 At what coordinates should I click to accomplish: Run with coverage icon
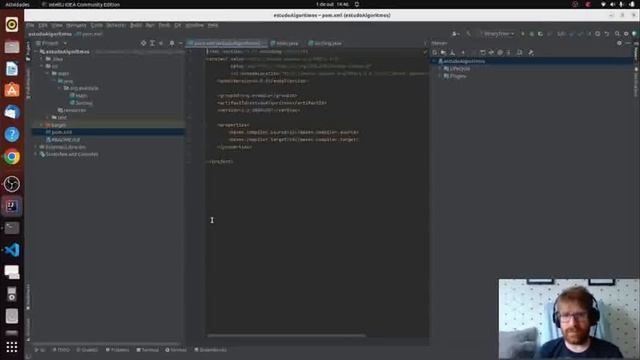coord(540,34)
